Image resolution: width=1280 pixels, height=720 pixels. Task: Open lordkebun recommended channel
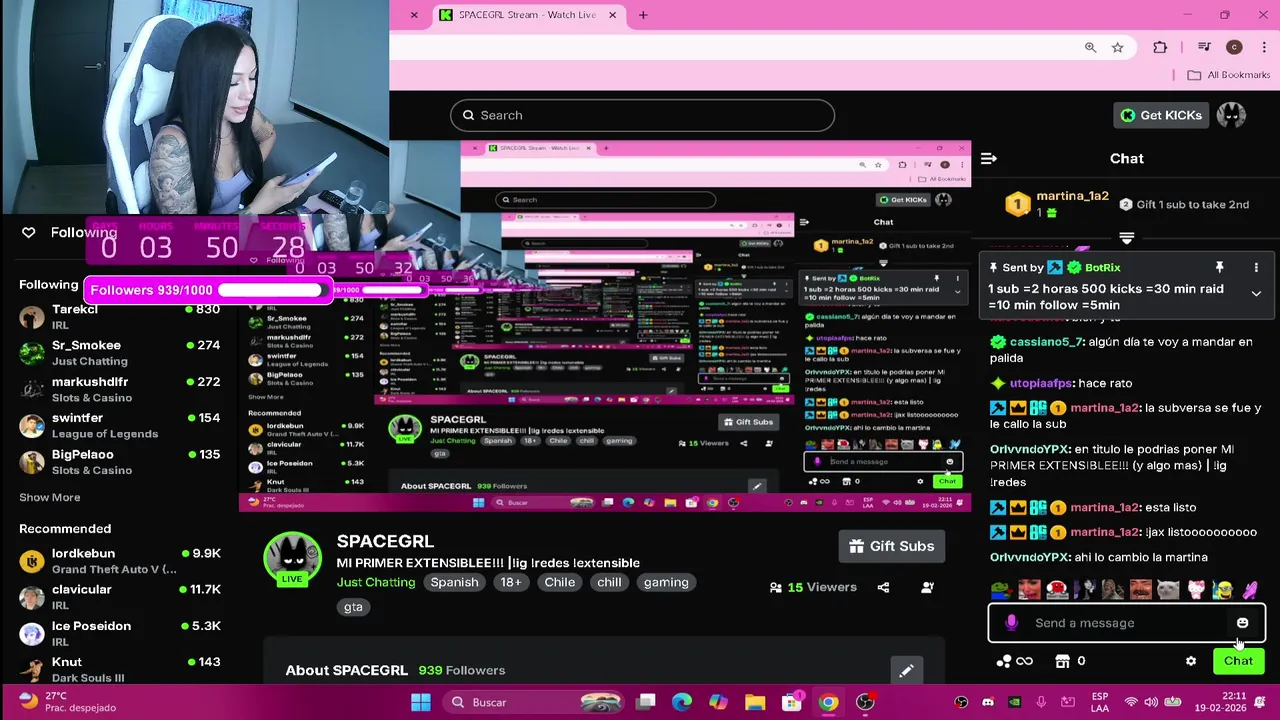120,561
